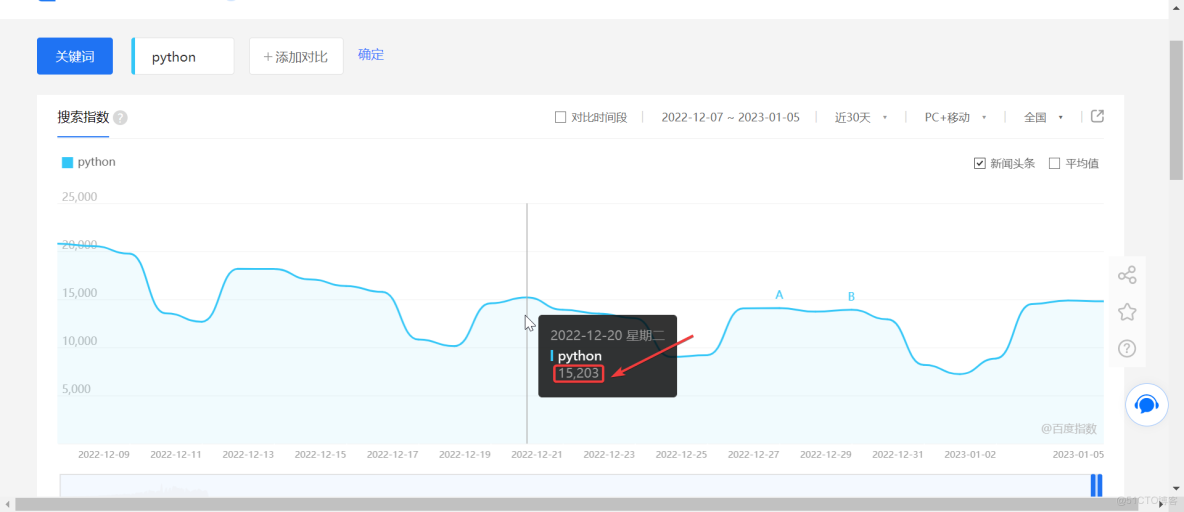The image size is (1184, 512).
Task: Expand the 近30天 time range dropdown
Action: pyautogui.click(x=860, y=117)
